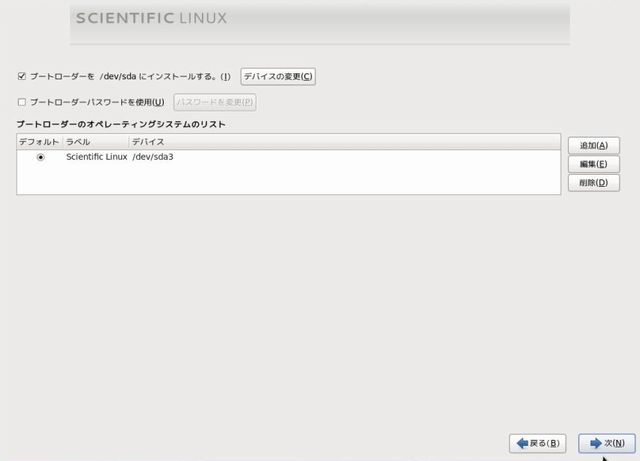
Task: Click the Scientific Linux banner logo
Action: coord(152,18)
